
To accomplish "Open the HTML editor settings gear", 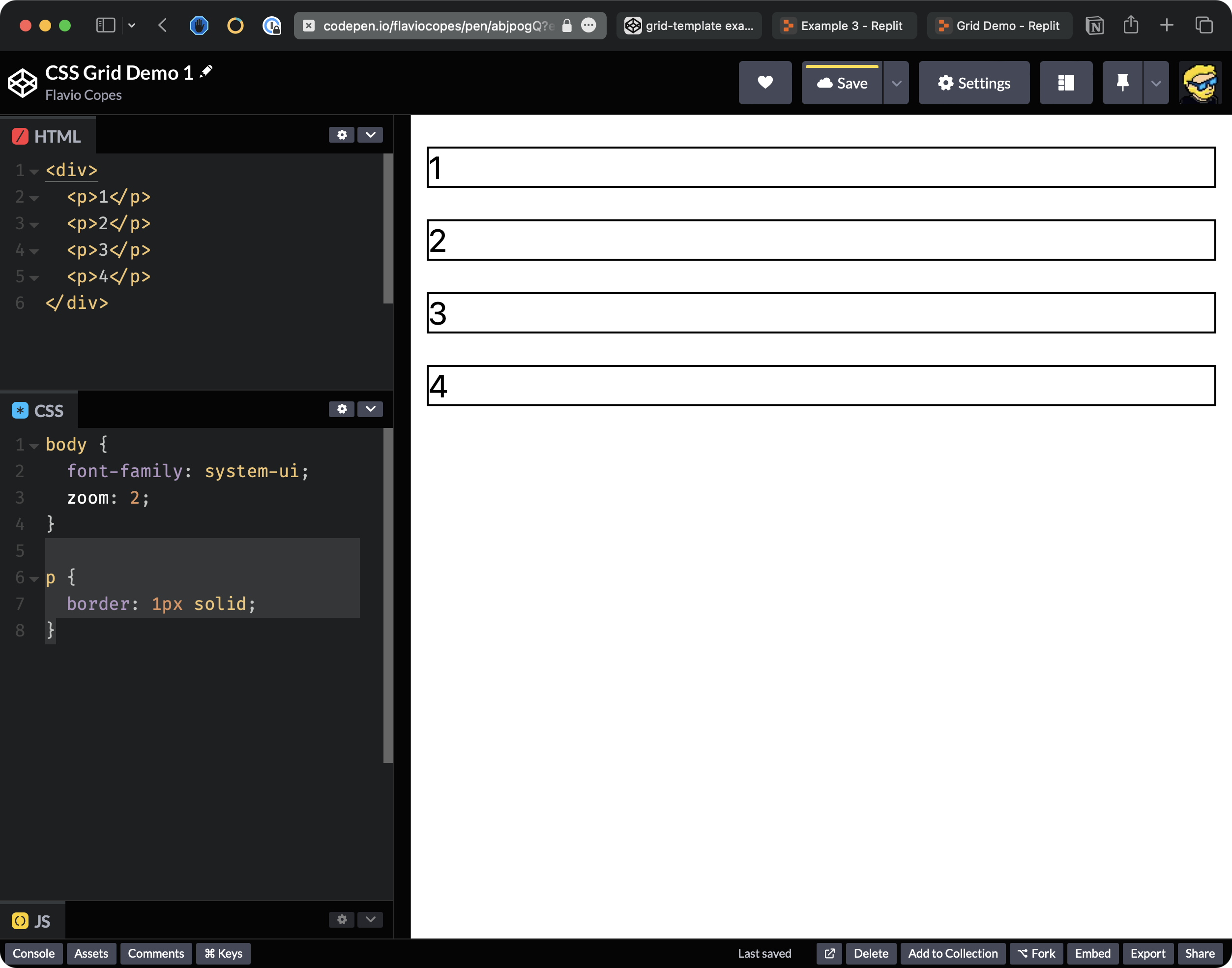I will (x=342, y=135).
